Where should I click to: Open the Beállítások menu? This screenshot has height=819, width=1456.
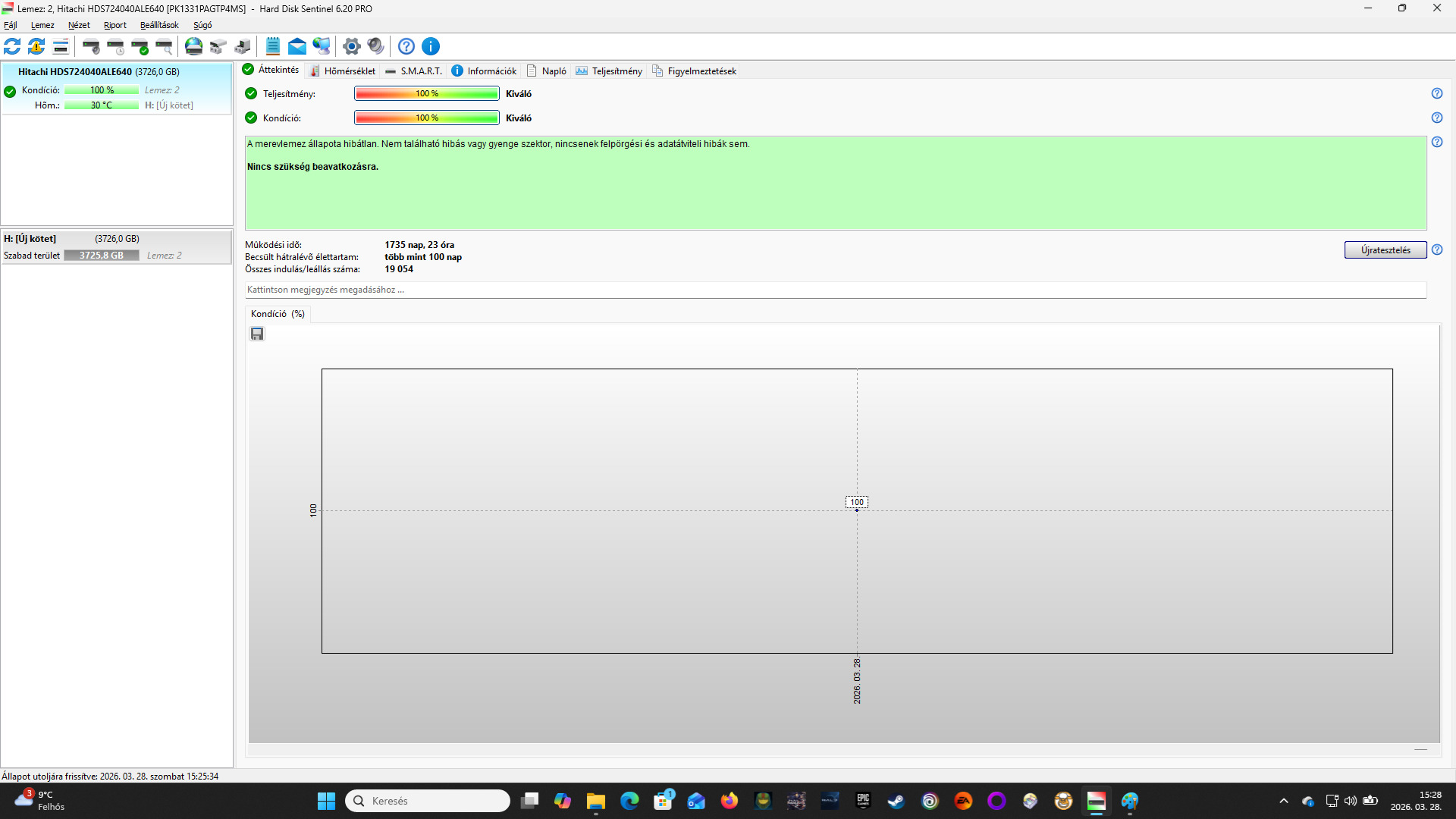point(159,25)
